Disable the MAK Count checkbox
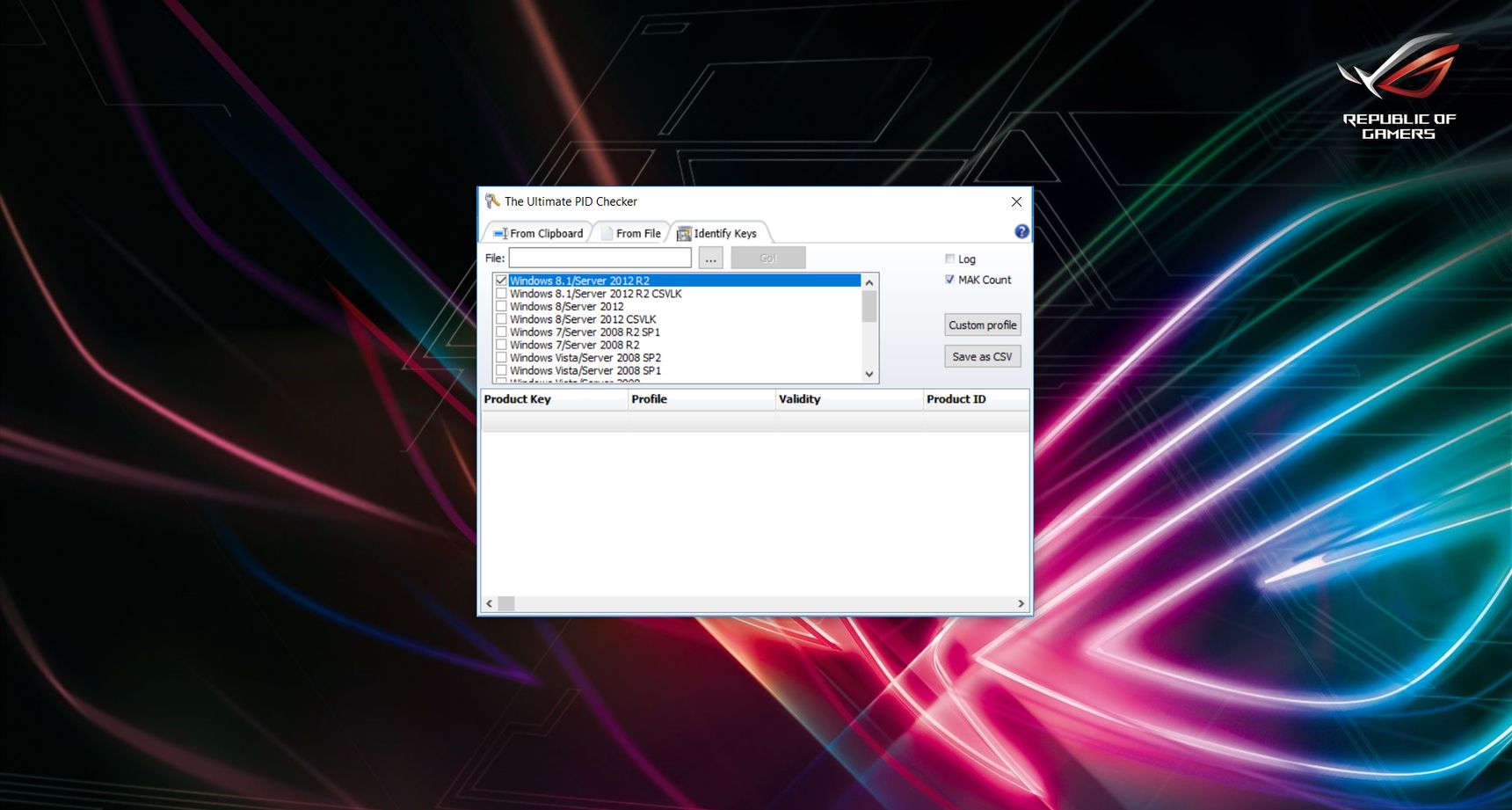Image resolution: width=1512 pixels, height=810 pixels. click(x=949, y=280)
